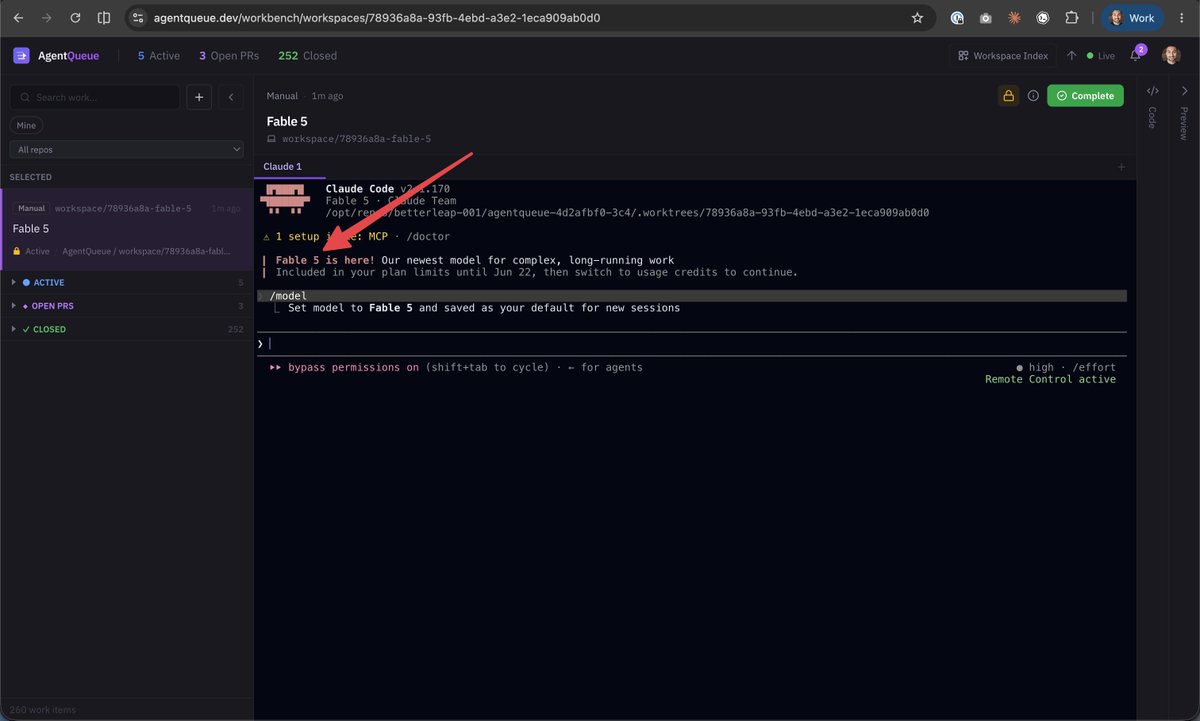The height and width of the screenshot is (721, 1200).
Task: Filter by 252 Closed in header
Action: [307, 56]
